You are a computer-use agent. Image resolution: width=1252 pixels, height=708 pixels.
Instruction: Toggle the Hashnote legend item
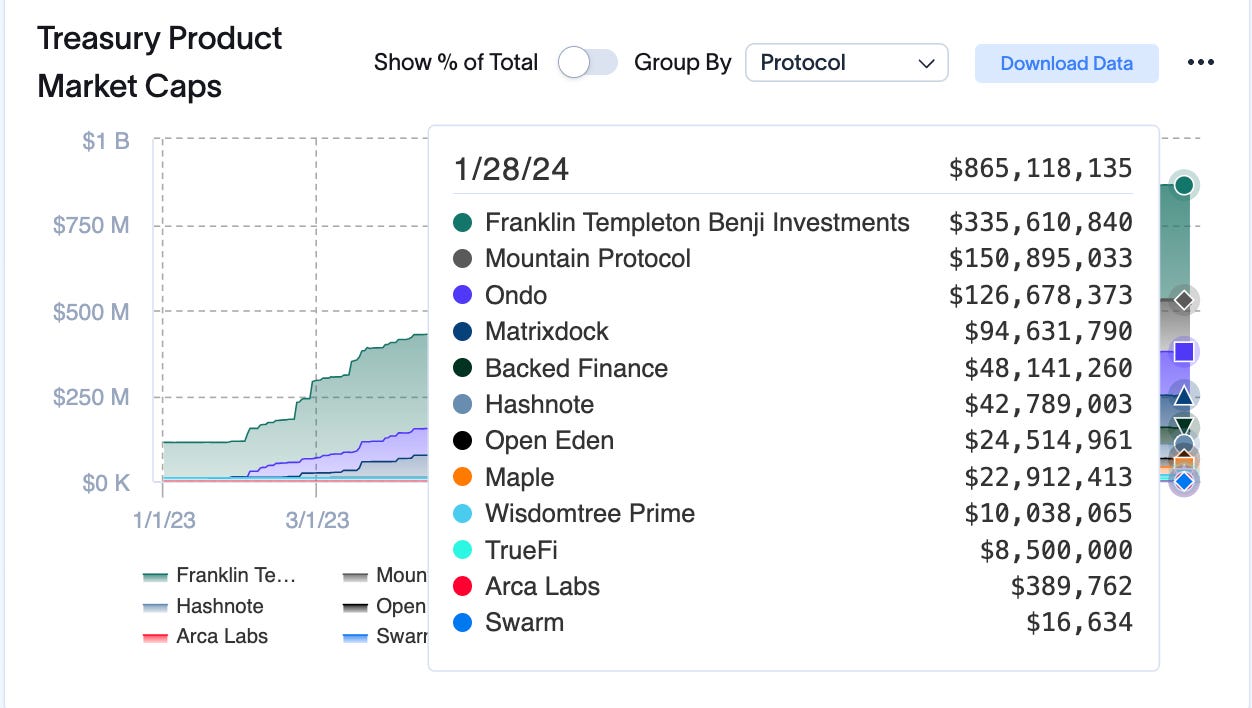[x=204, y=606]
